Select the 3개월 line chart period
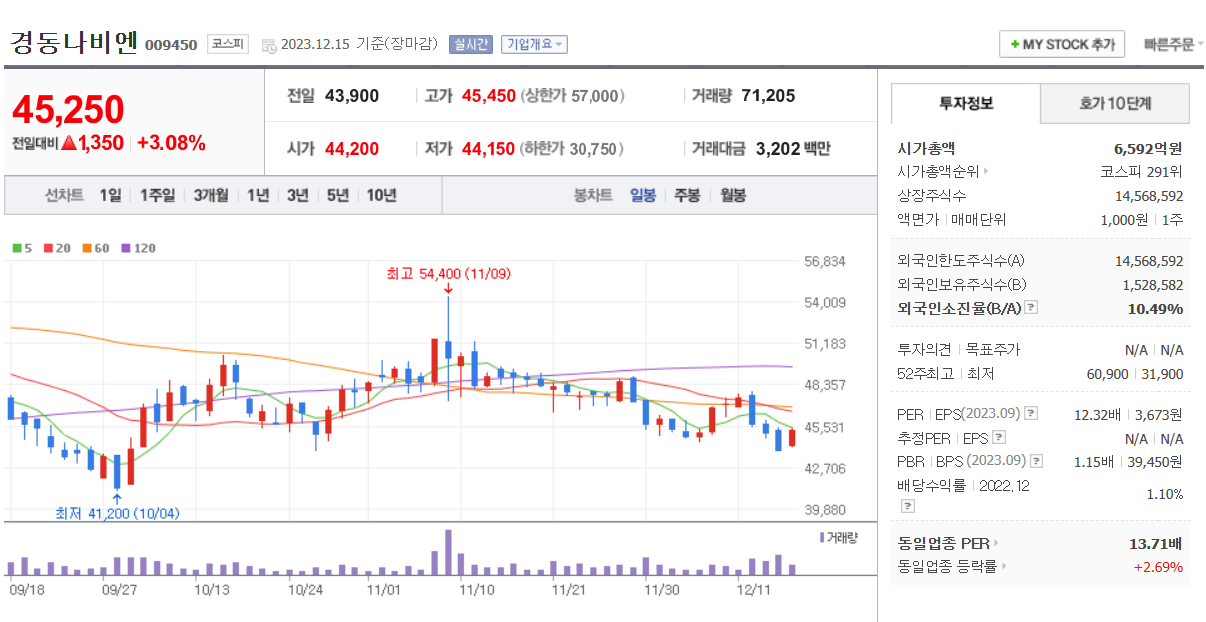The height and width of the screenshot is (622, 1206). 211,195
